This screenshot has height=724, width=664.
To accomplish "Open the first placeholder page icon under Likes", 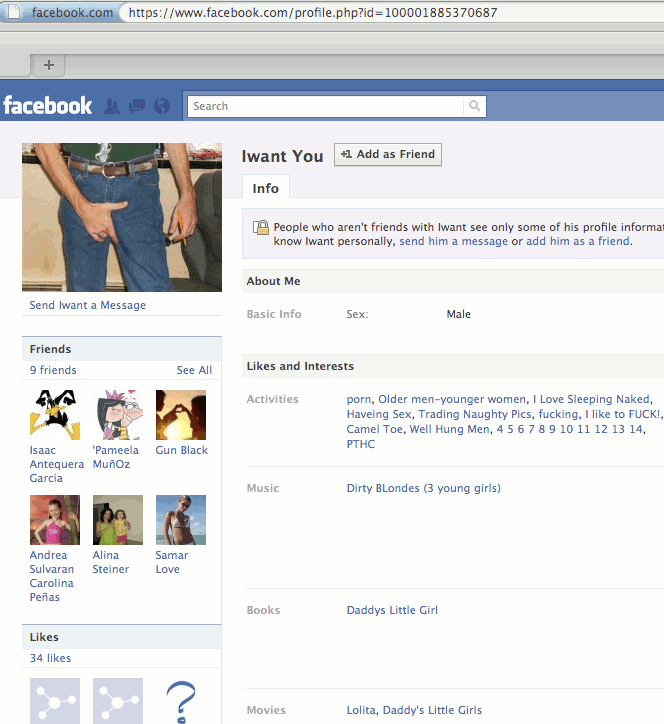I will 55,701.
